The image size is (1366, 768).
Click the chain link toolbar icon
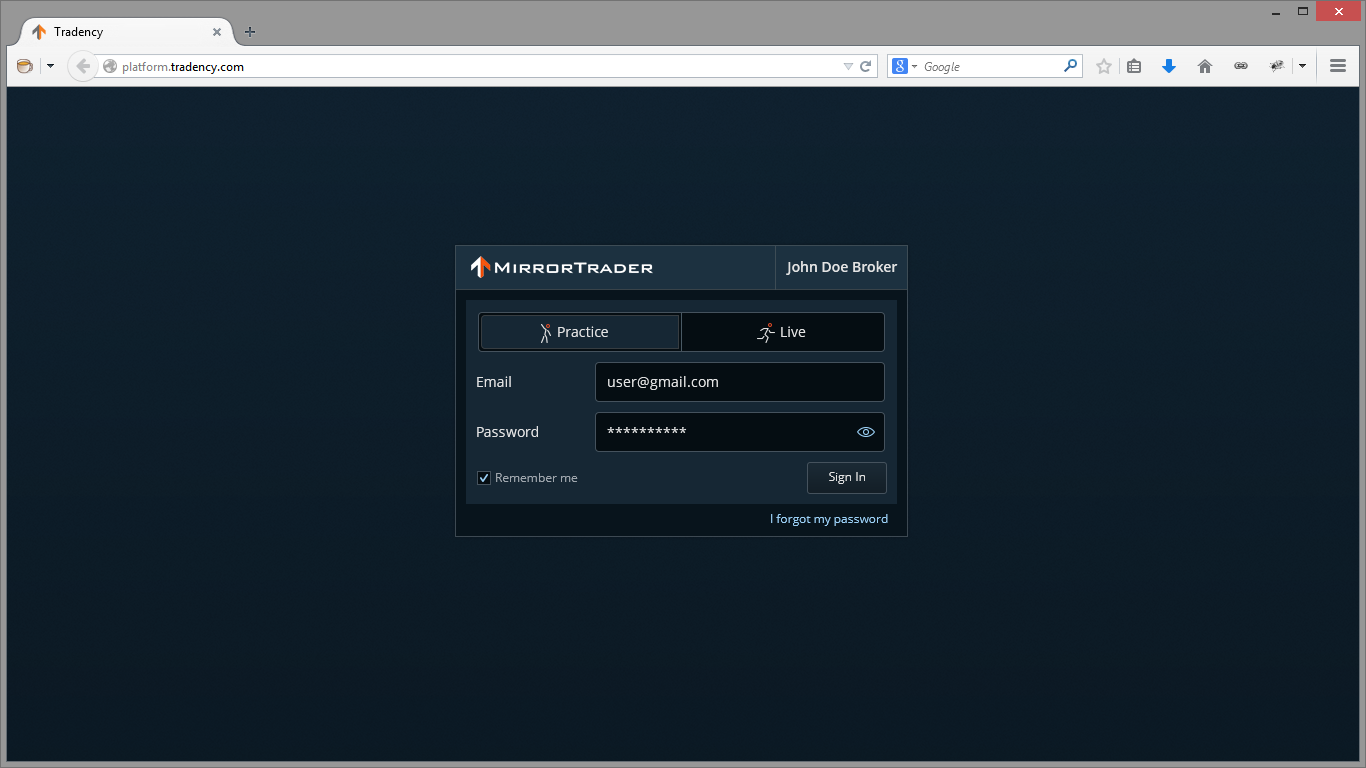[x=1241, y=66]
